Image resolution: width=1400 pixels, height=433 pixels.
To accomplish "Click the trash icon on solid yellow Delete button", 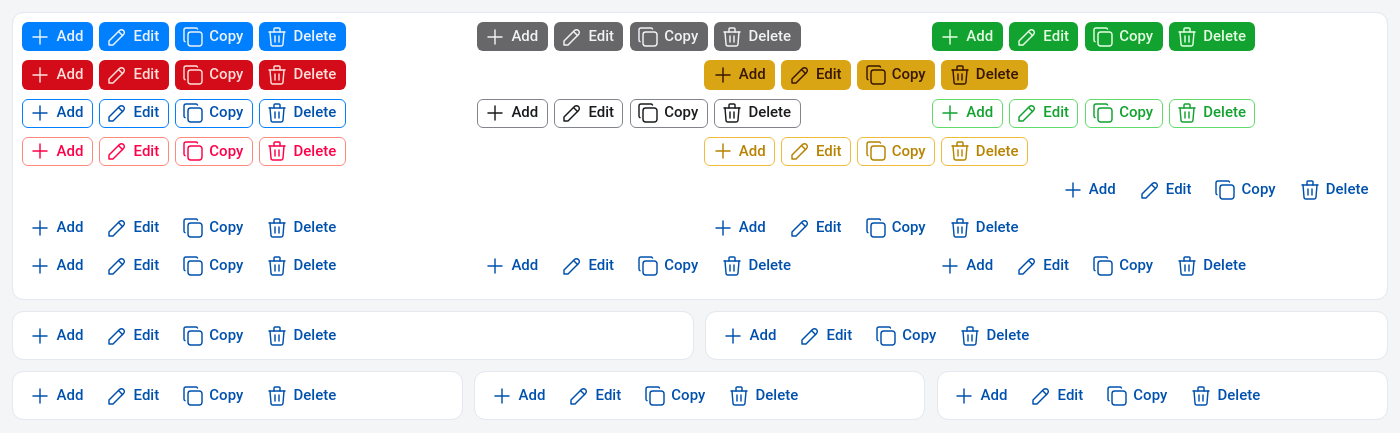I will tap(959, 75).
